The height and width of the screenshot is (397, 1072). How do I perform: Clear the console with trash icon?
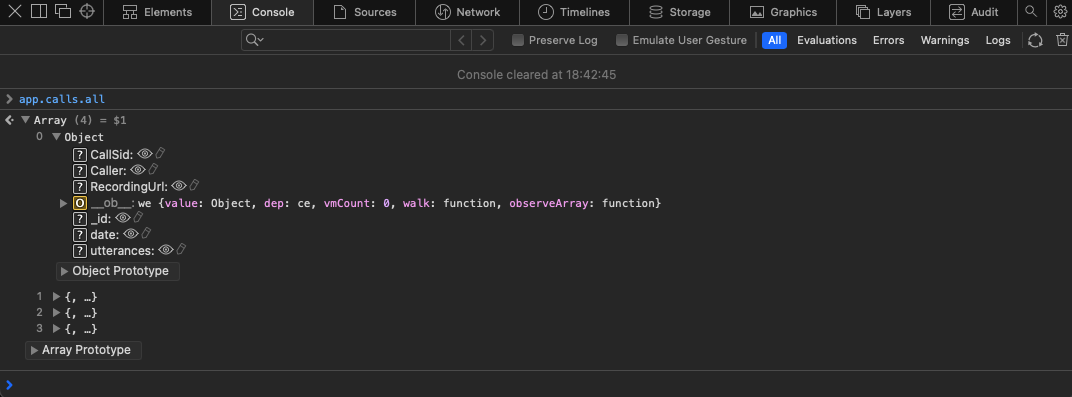1061,40
